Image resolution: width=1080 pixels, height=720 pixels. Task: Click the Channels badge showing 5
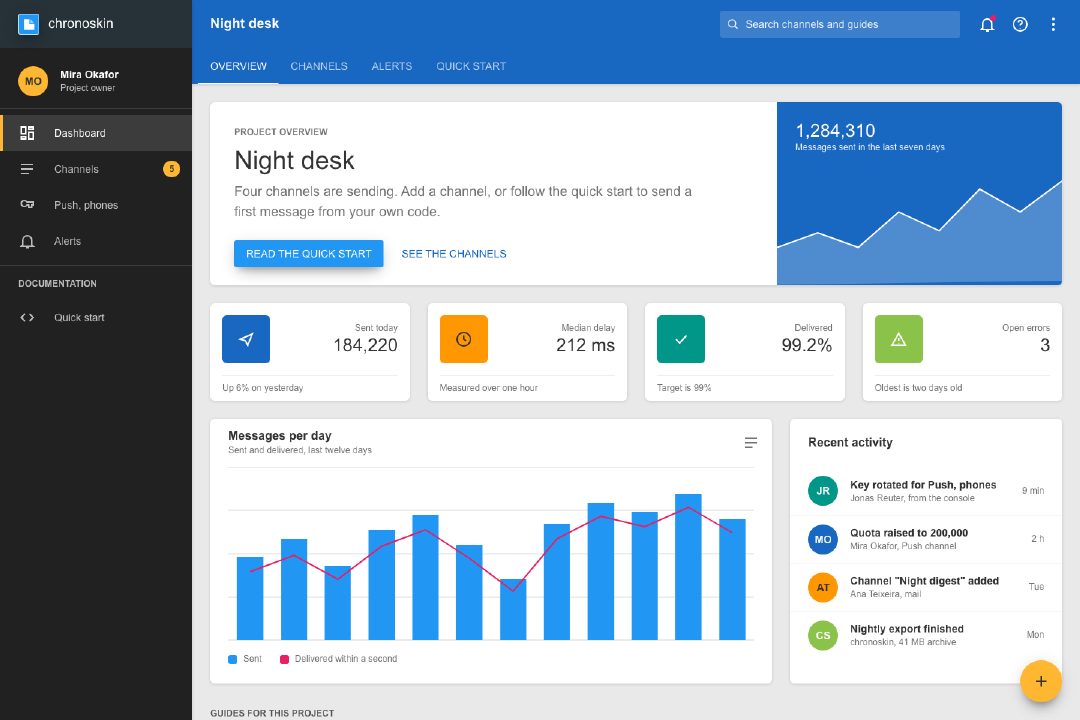click(172, 169)
